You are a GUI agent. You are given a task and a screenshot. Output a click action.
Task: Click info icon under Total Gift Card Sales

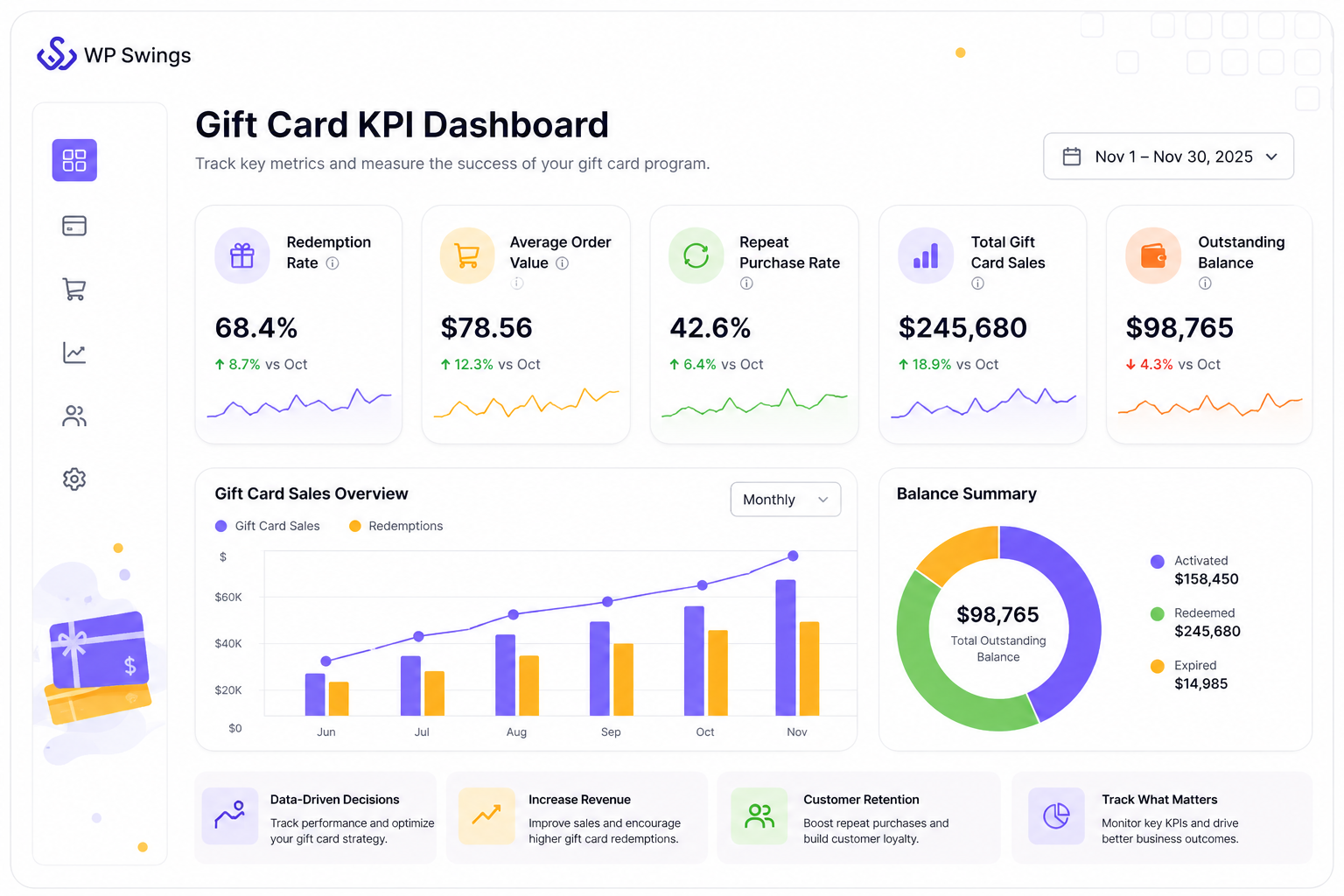(978, 283)
